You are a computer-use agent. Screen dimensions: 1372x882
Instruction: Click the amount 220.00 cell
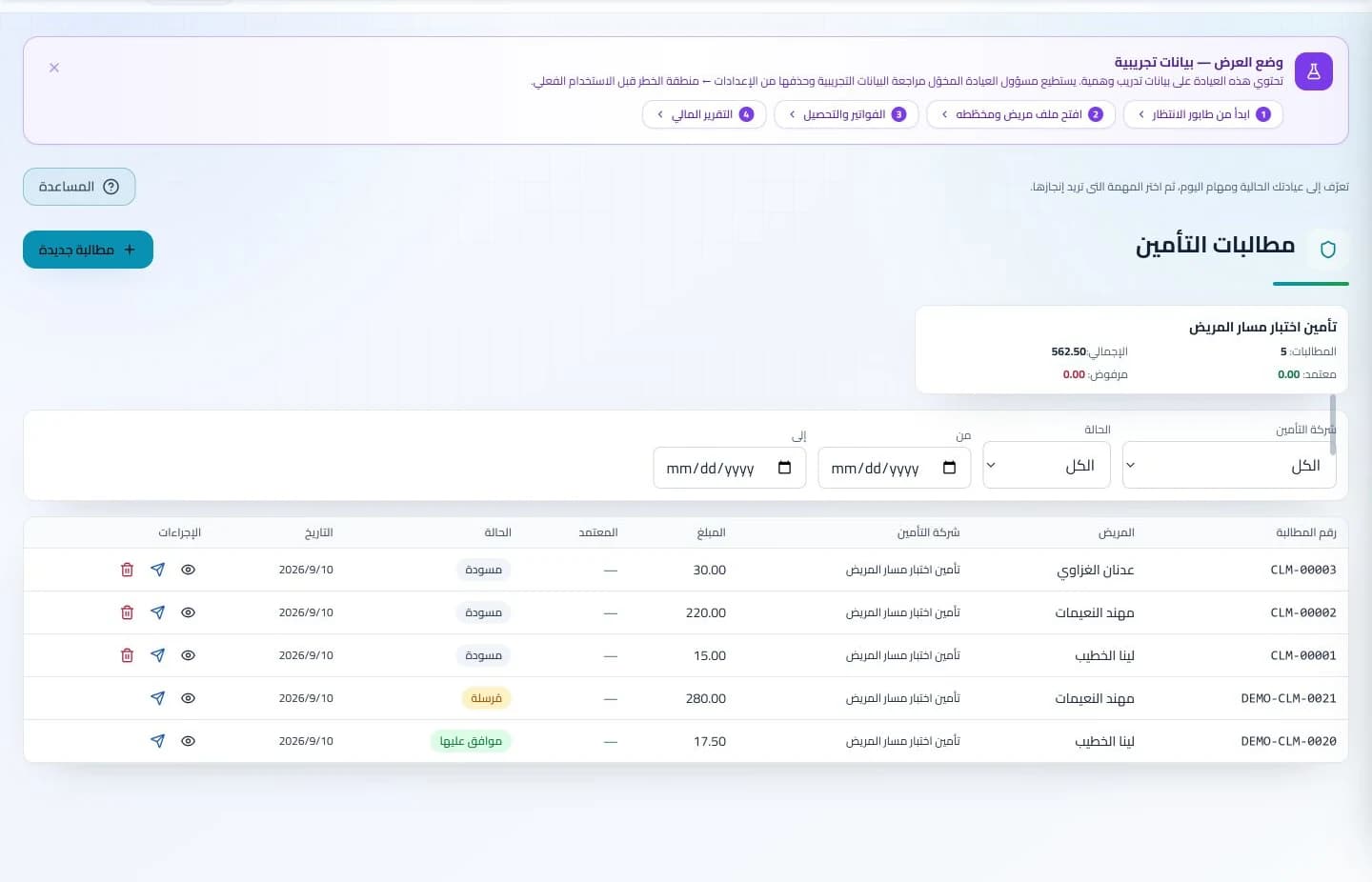[x=706, y=612]
